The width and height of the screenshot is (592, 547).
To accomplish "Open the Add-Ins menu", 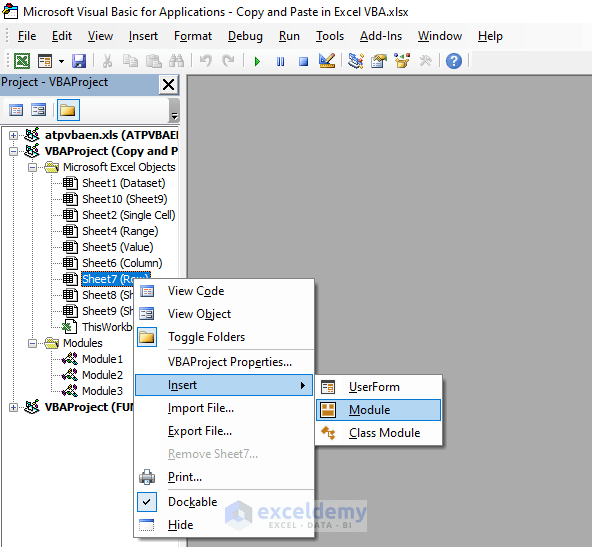I will coord(381,36).
